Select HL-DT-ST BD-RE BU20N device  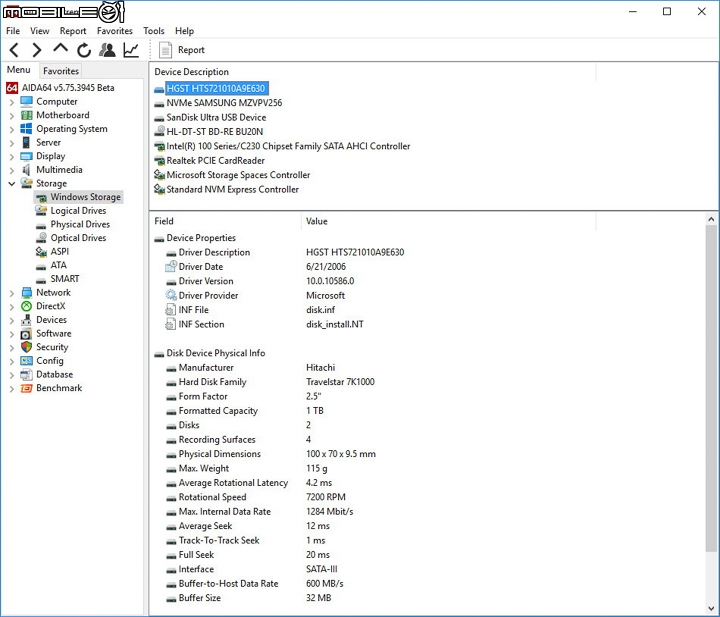point(214,132)
